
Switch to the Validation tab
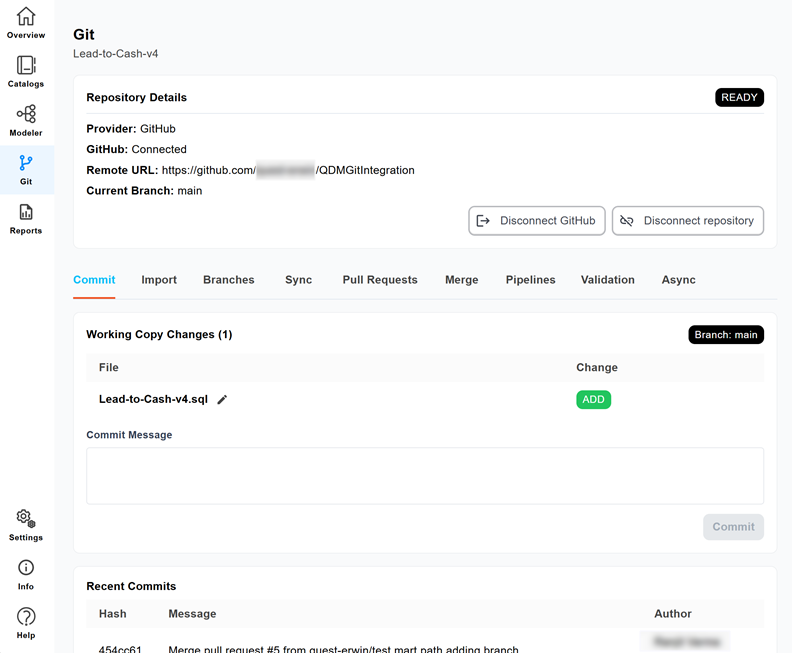pos(608,280)
